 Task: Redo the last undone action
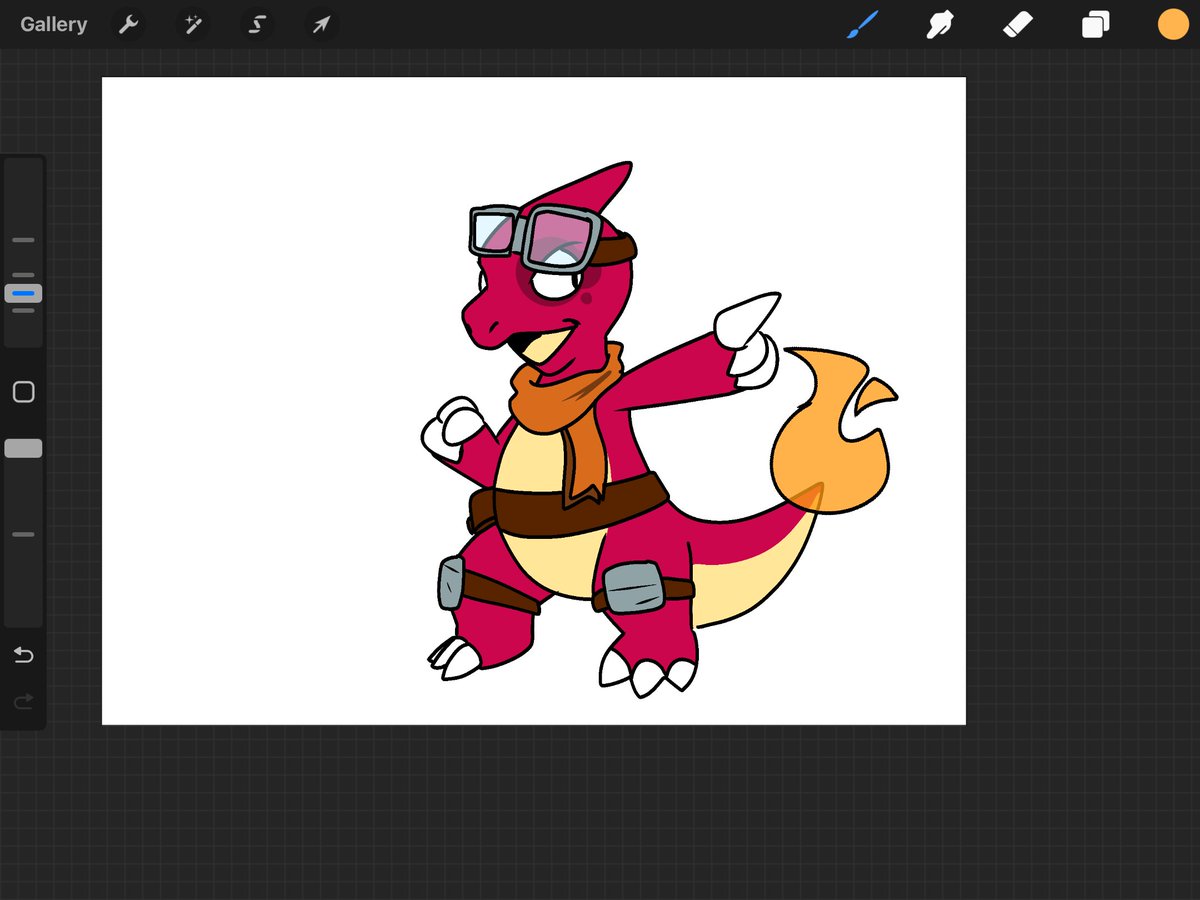[23, 702]
